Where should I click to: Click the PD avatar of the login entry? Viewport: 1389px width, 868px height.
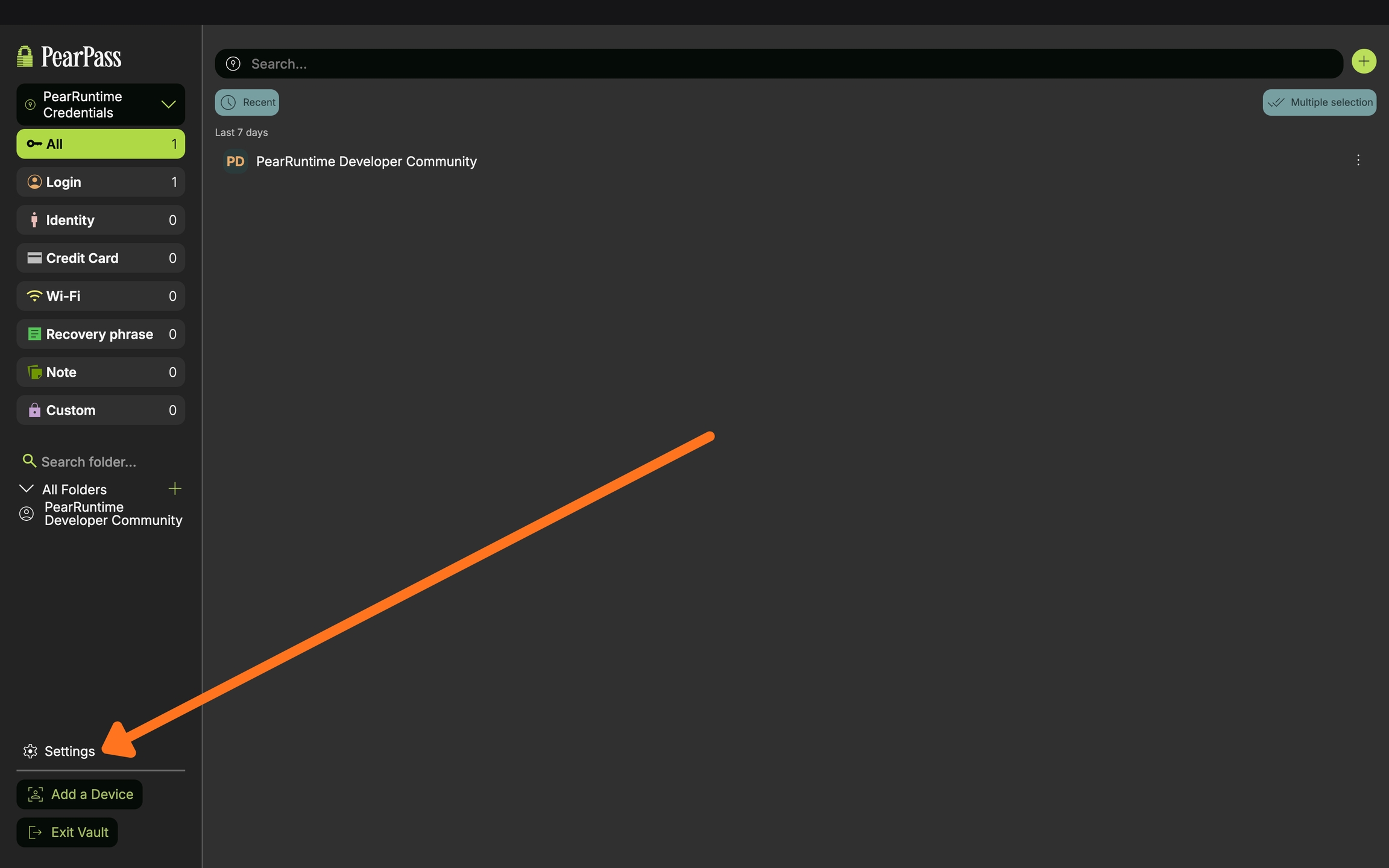(x=235, y=162)
